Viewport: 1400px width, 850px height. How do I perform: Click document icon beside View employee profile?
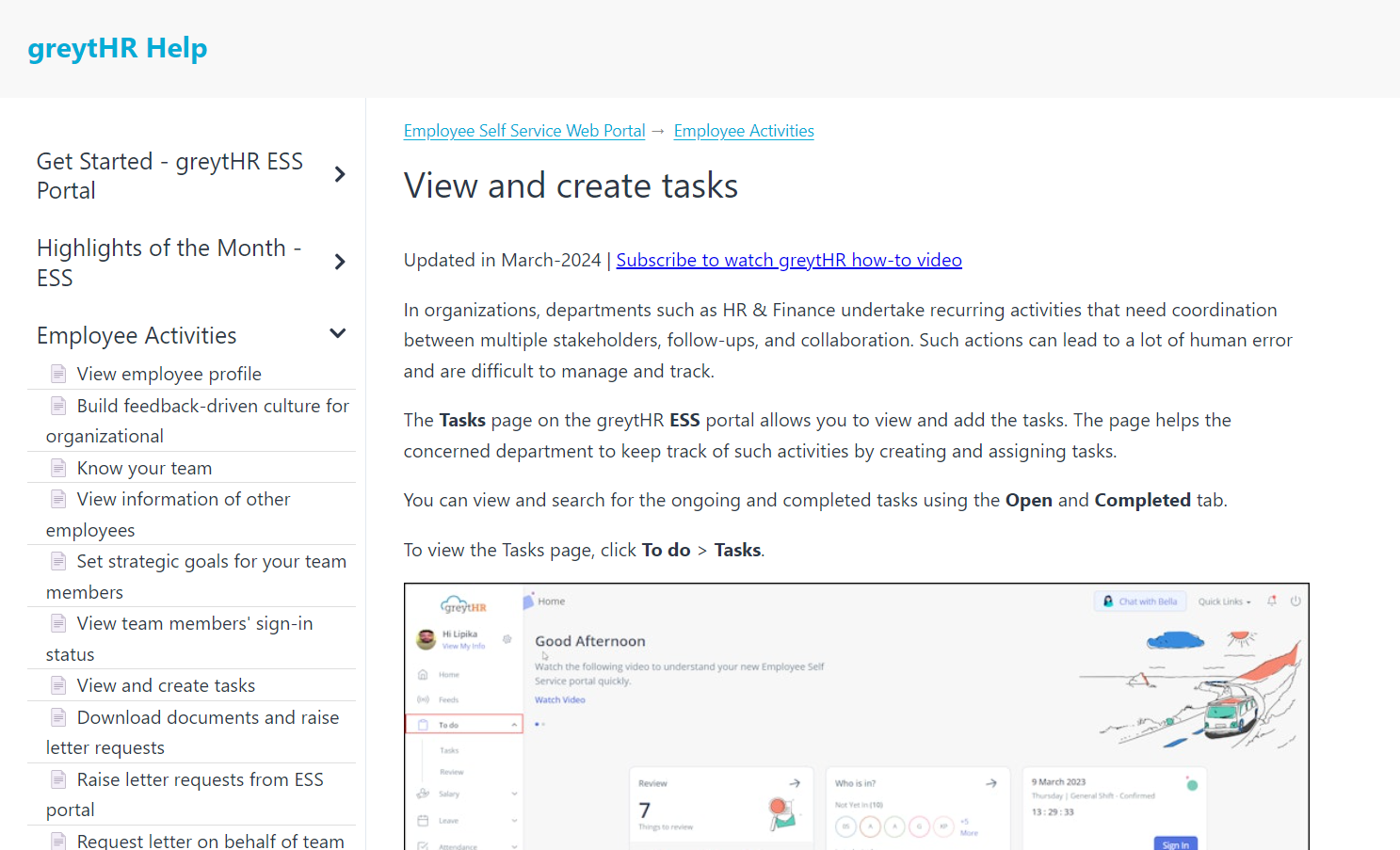tap(58, 374)
